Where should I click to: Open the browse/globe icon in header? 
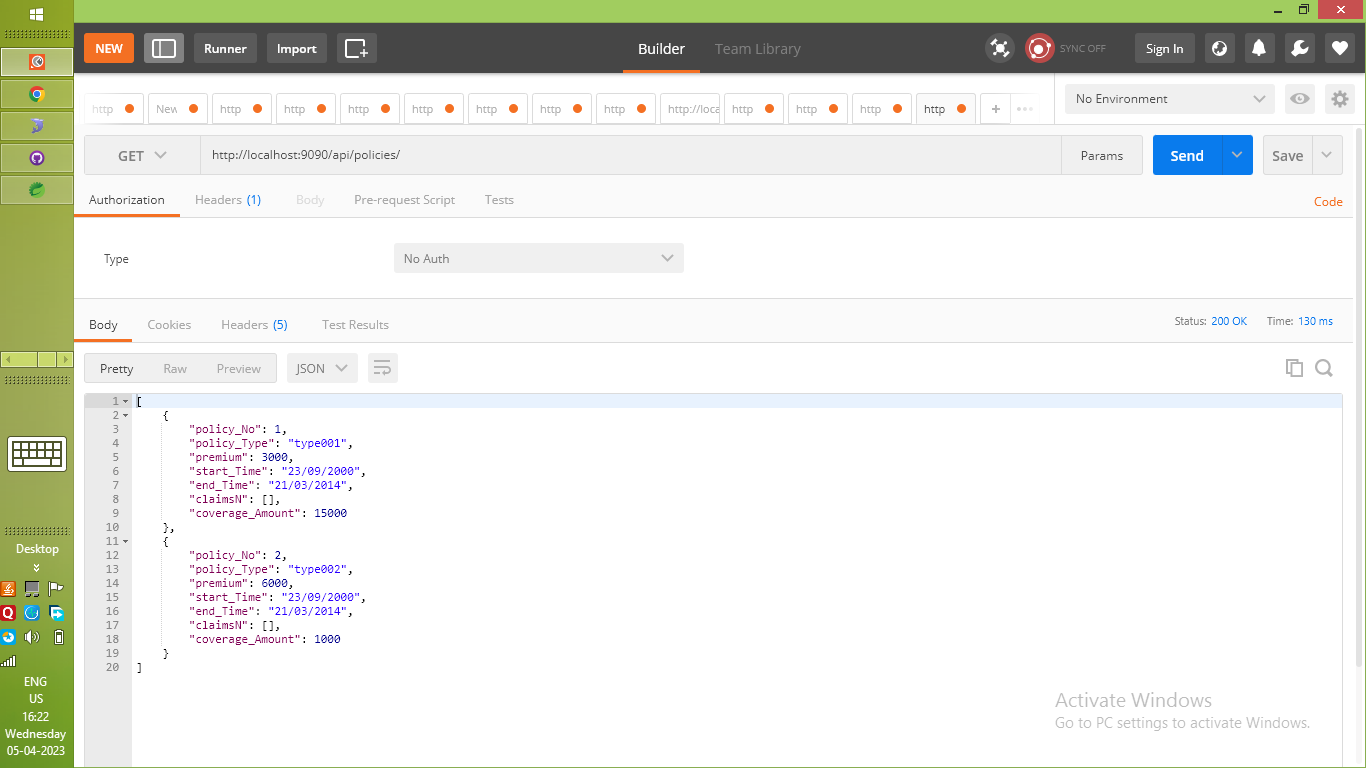click(x=1219, y=48)
